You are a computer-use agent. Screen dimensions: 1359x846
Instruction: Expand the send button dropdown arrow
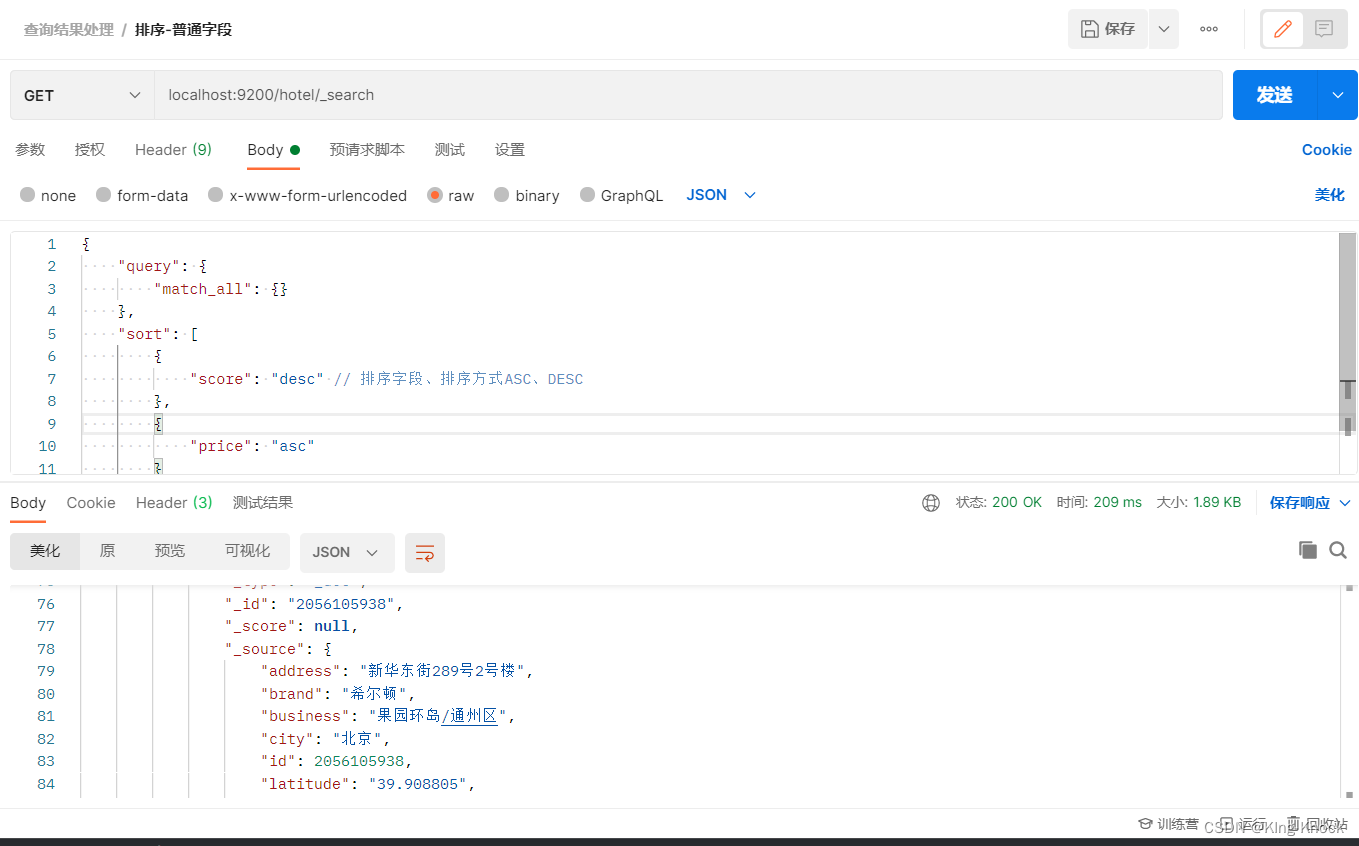coord(1338,95)
